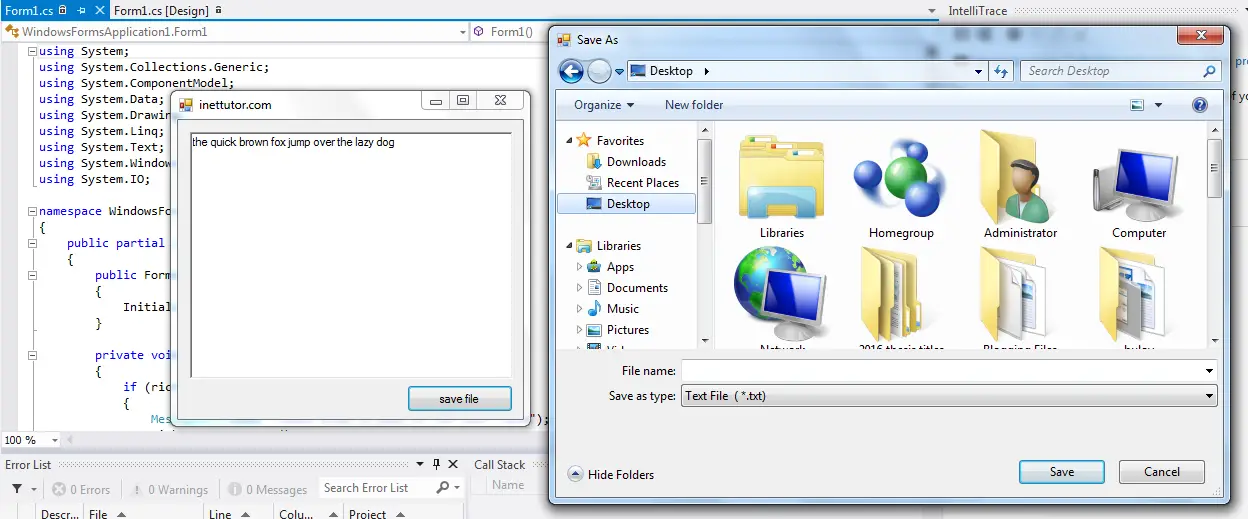This screenshot has width=1248, height=519.
Task: Cancel the Save As dialog
Action: click(x=1162, y=472)
